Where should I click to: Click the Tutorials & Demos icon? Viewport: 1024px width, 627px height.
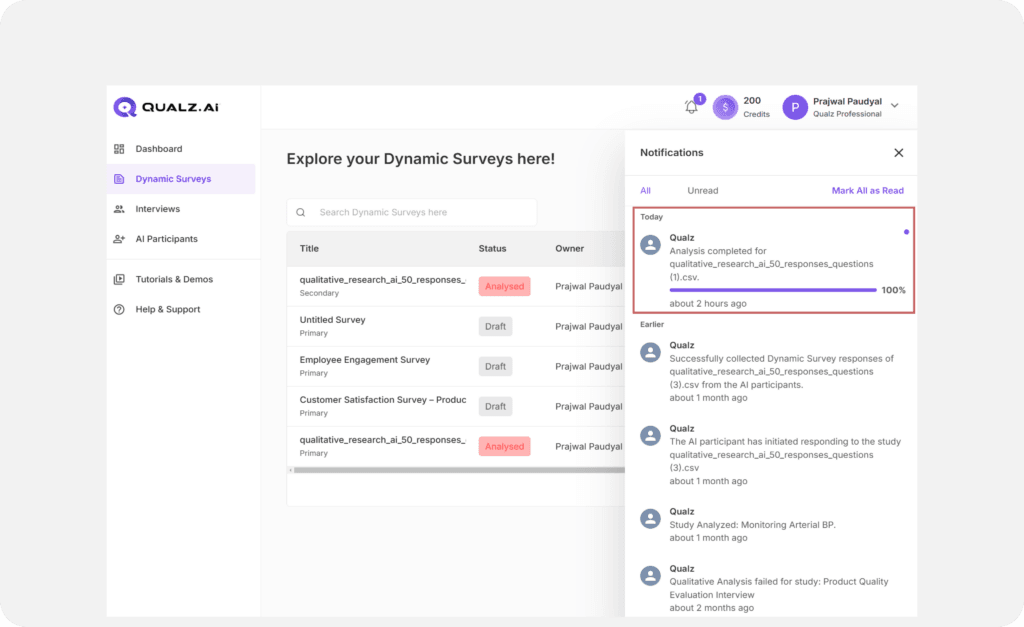click(x=119, y=279)
